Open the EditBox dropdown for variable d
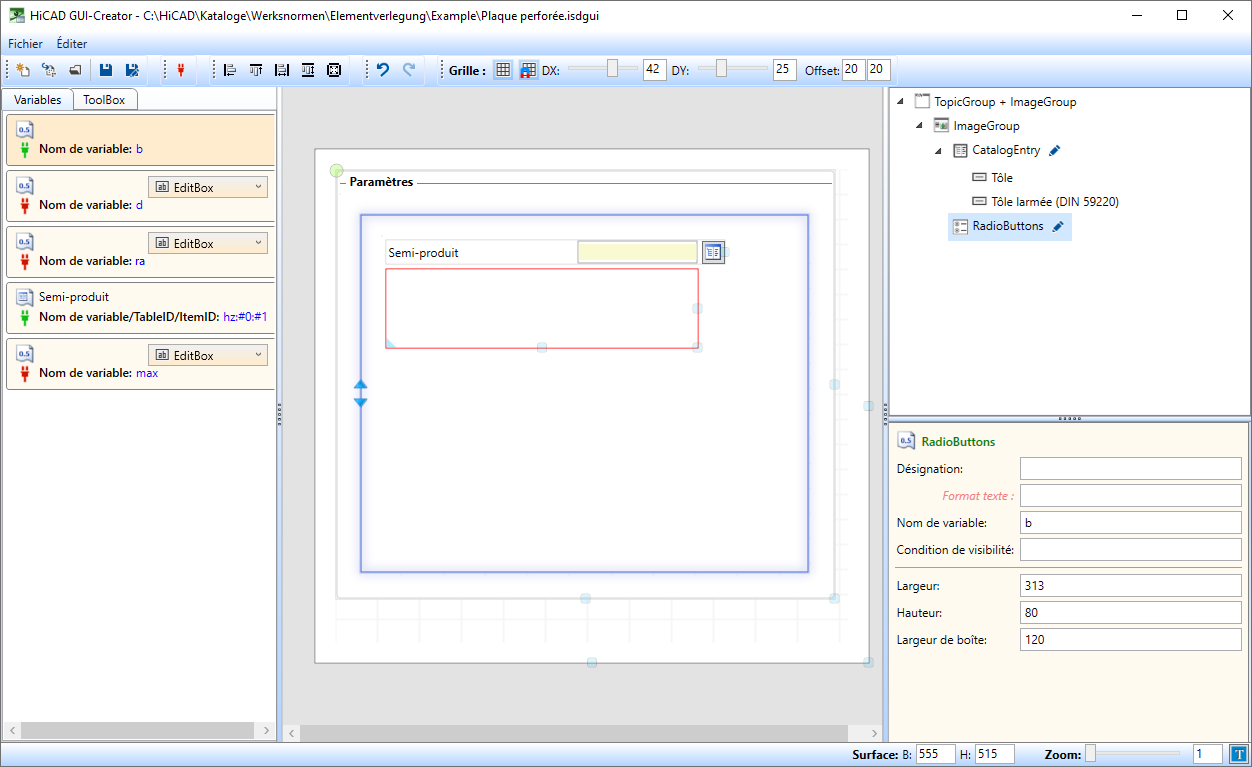 click(x=208, y=187)
